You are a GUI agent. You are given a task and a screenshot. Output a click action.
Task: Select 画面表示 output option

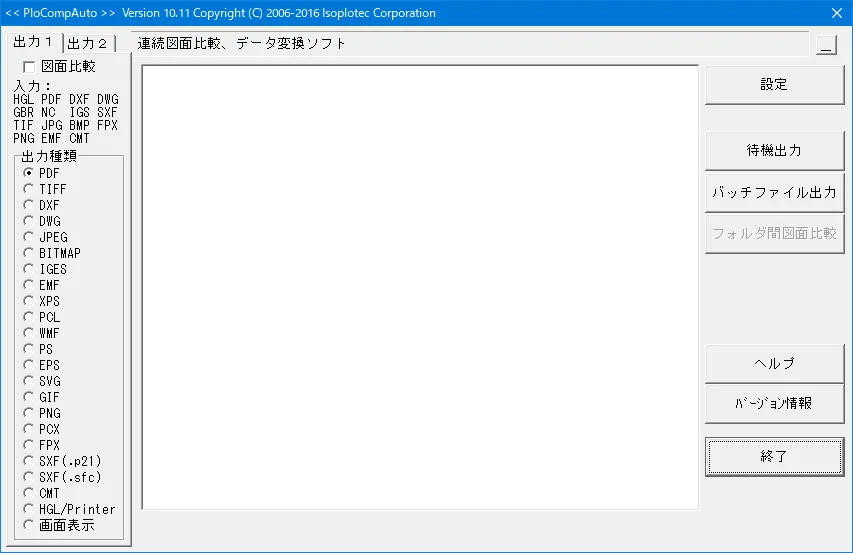point(59,525)
